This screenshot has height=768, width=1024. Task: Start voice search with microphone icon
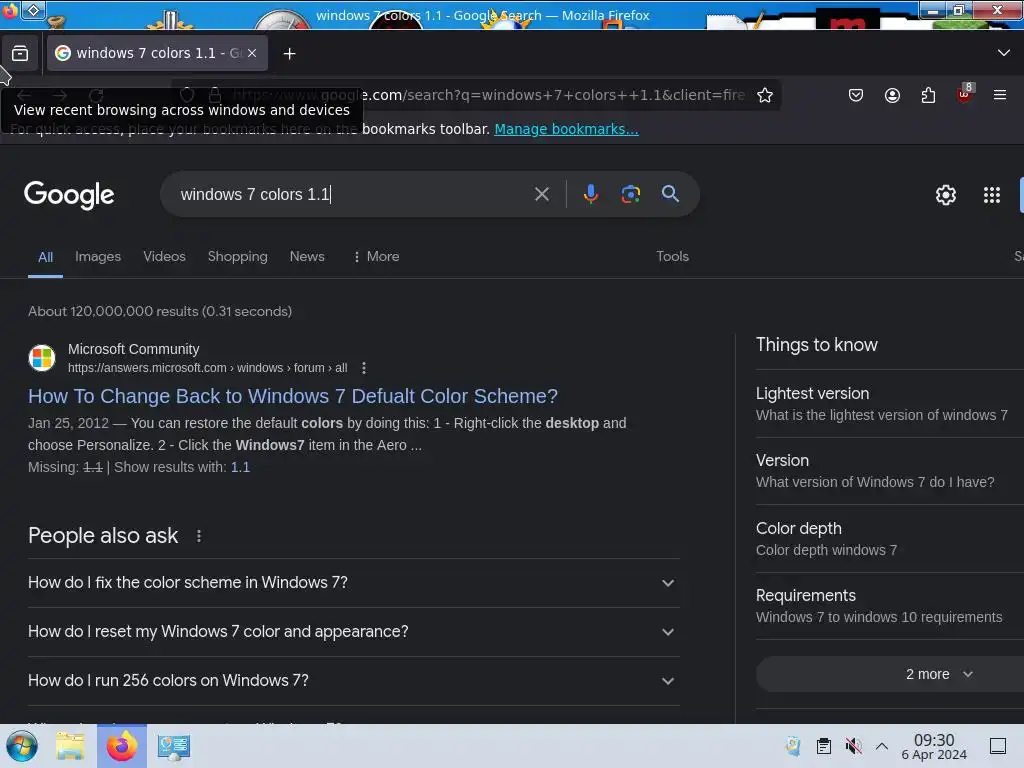tap(590, 195)
